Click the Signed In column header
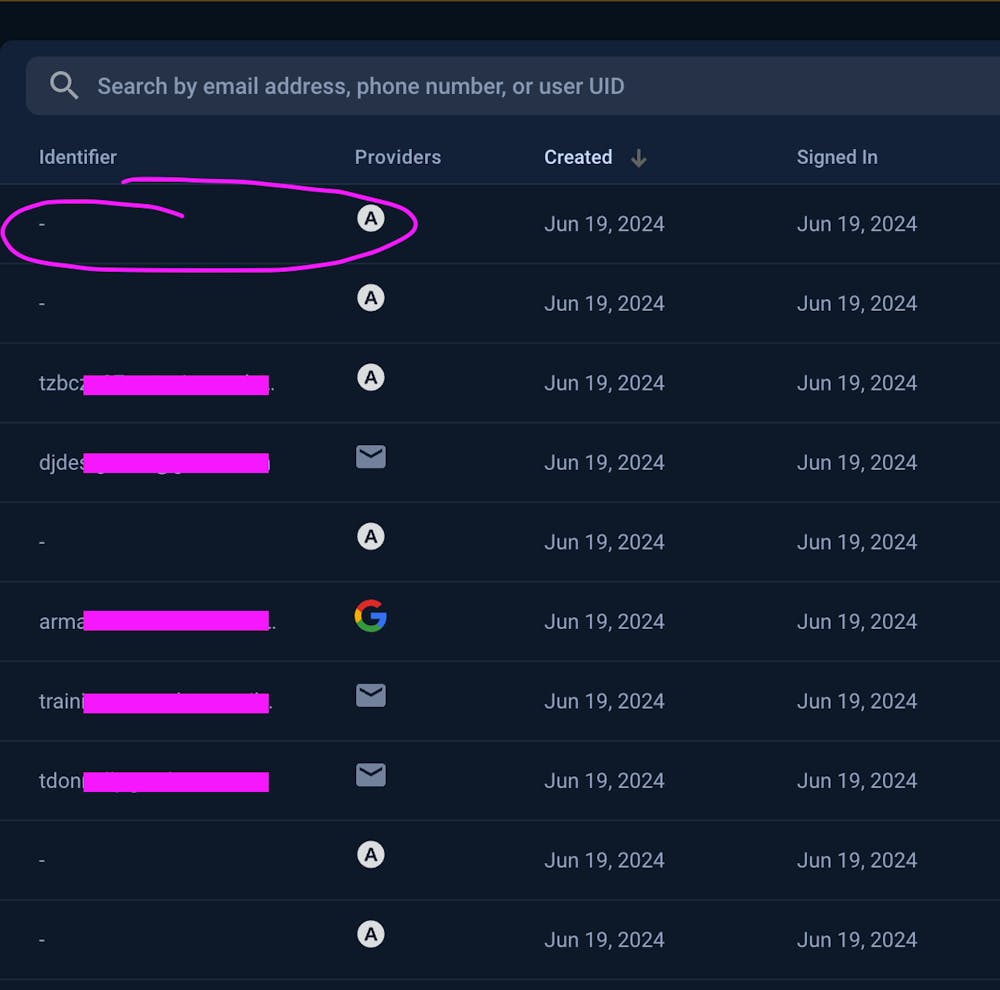This screenshot has height=990, width=1000. [837, 157]
